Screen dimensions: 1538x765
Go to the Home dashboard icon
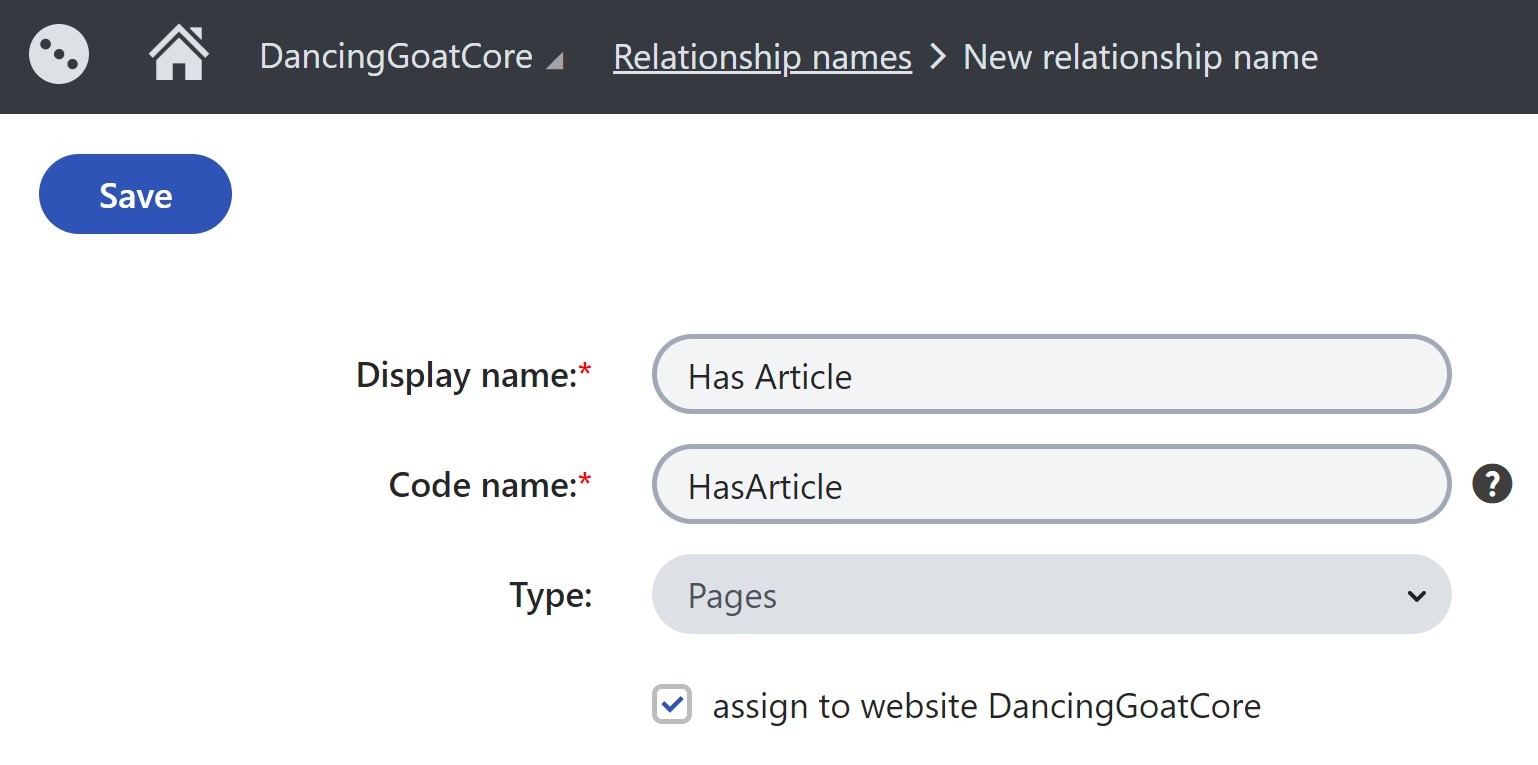tap(179, 54)
